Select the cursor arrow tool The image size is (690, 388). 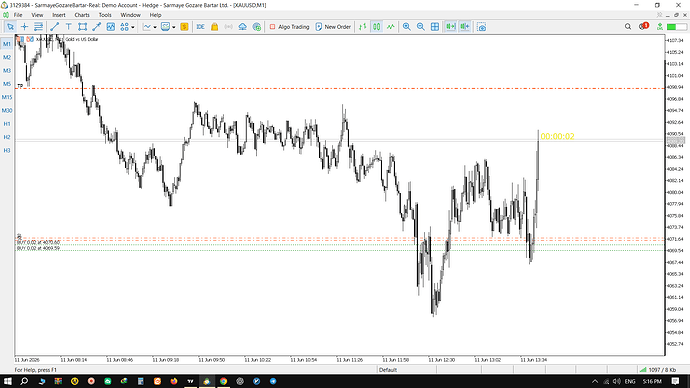[x=10, y=27]
